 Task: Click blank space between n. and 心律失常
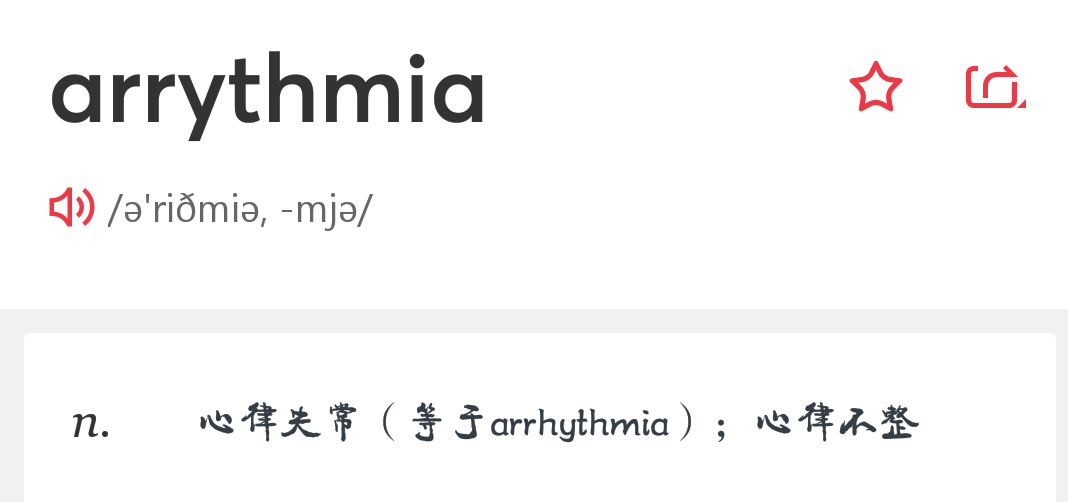[x=155, y=424]
